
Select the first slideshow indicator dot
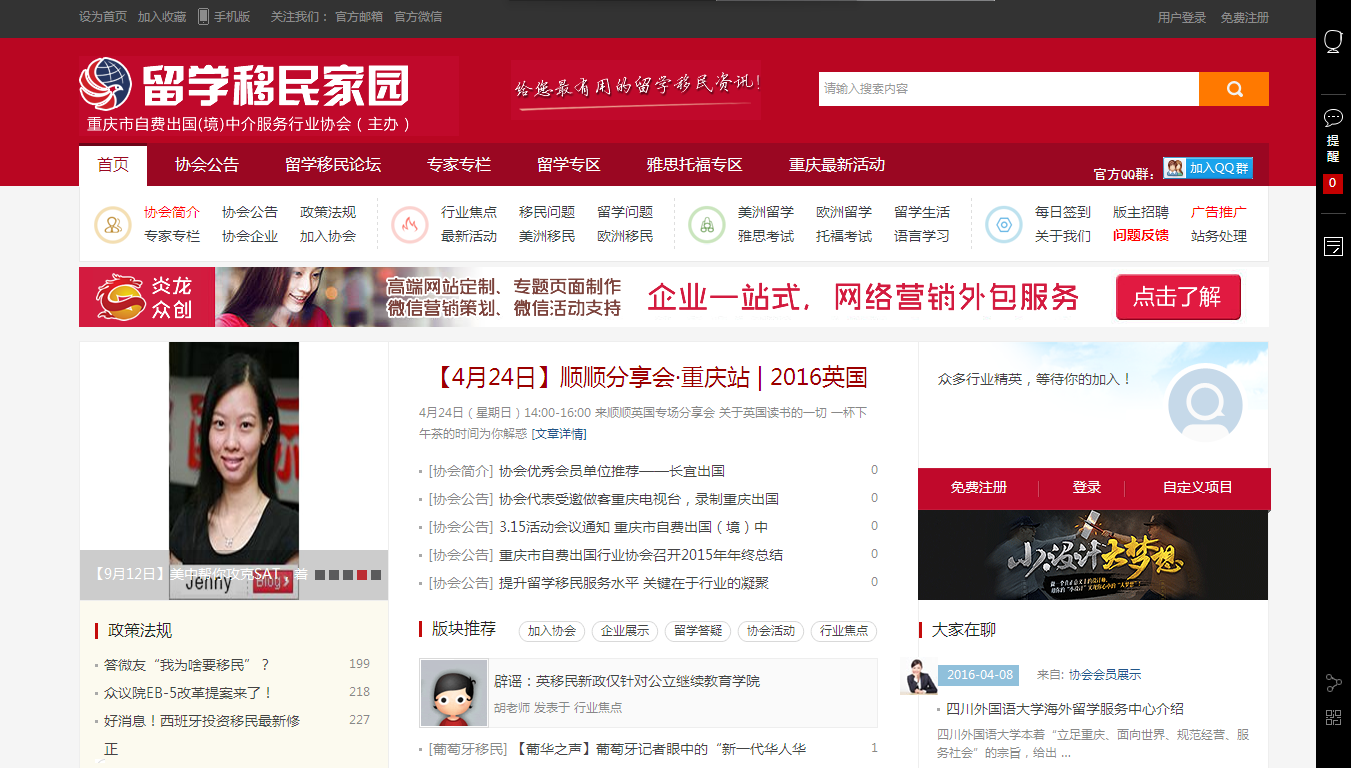point(320,575)
